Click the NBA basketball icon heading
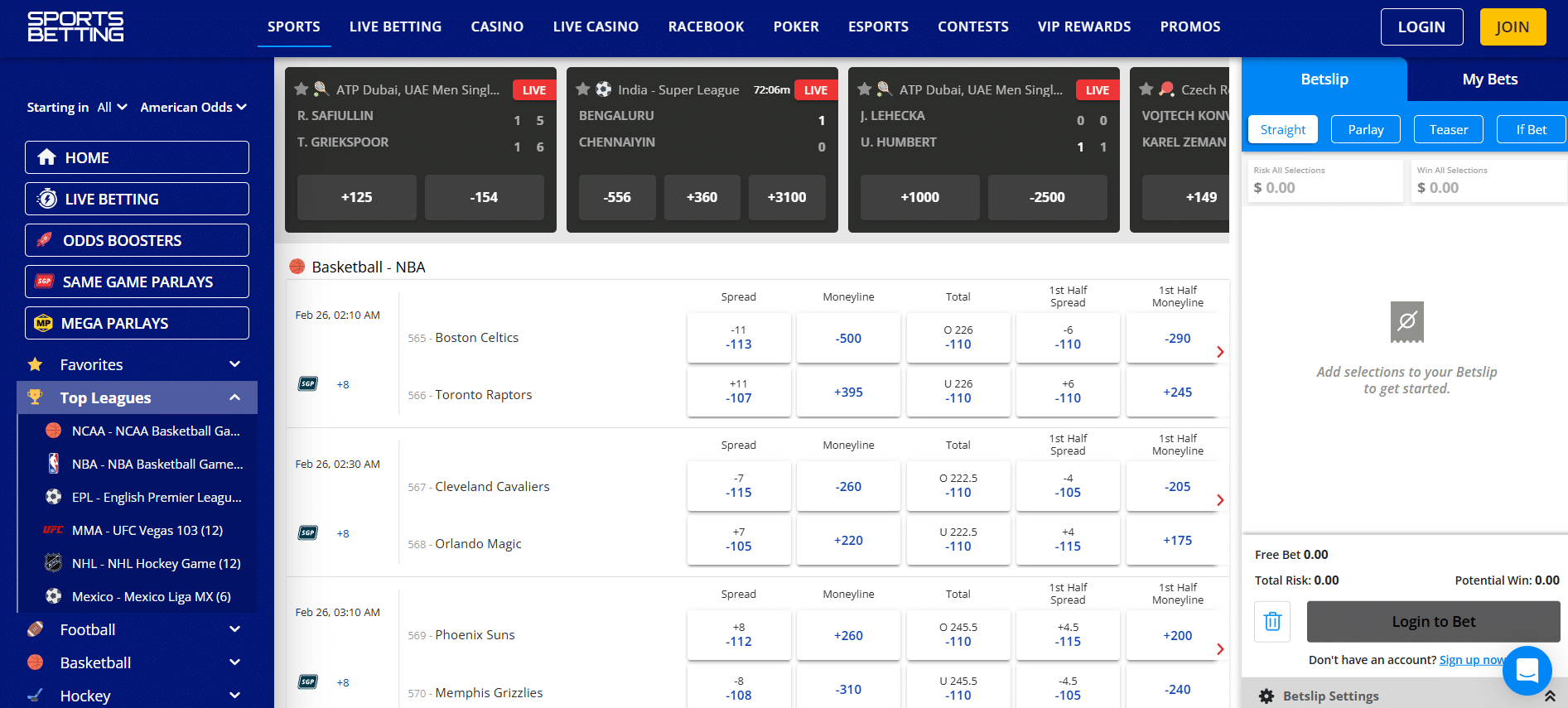1568x708 pixels. tap(297, 267)
